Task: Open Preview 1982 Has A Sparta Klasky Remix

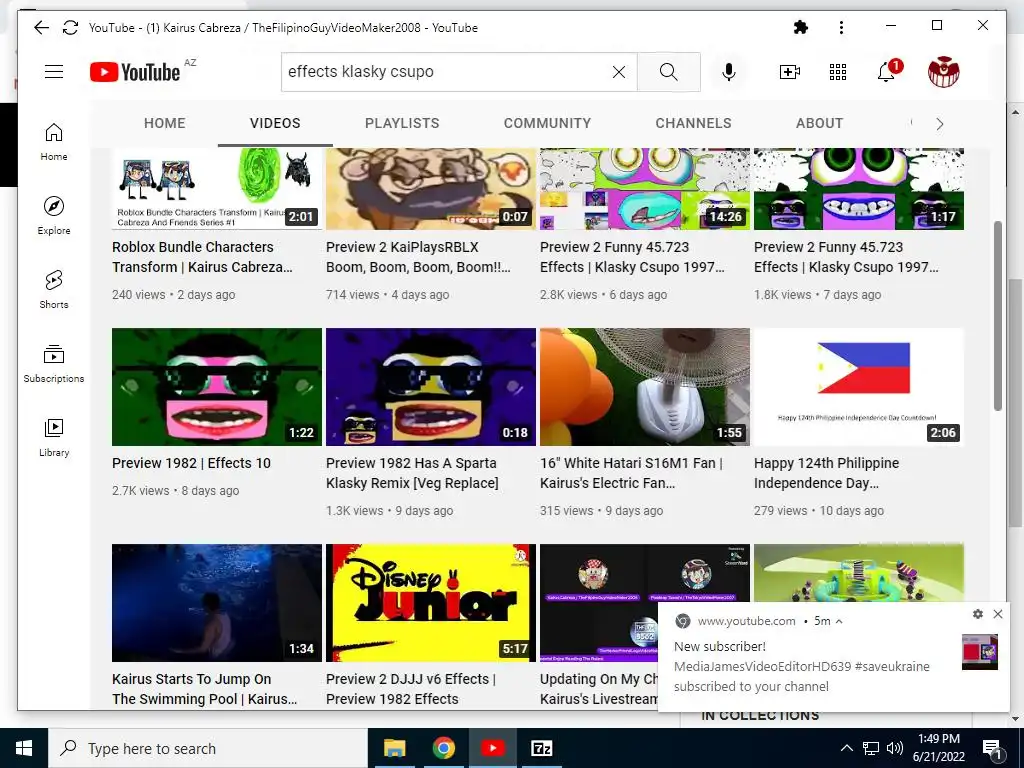Action: tap(412, 473)
